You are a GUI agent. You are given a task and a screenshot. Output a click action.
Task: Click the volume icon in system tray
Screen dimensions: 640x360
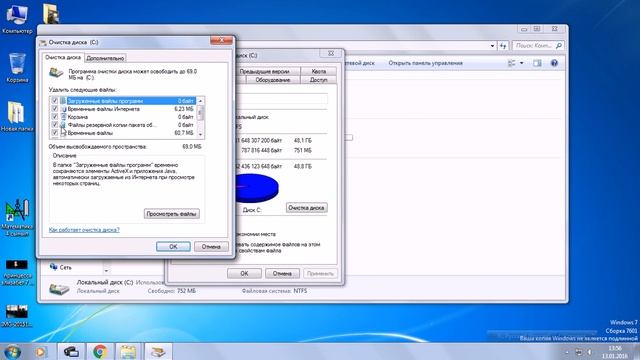[589, 351]
